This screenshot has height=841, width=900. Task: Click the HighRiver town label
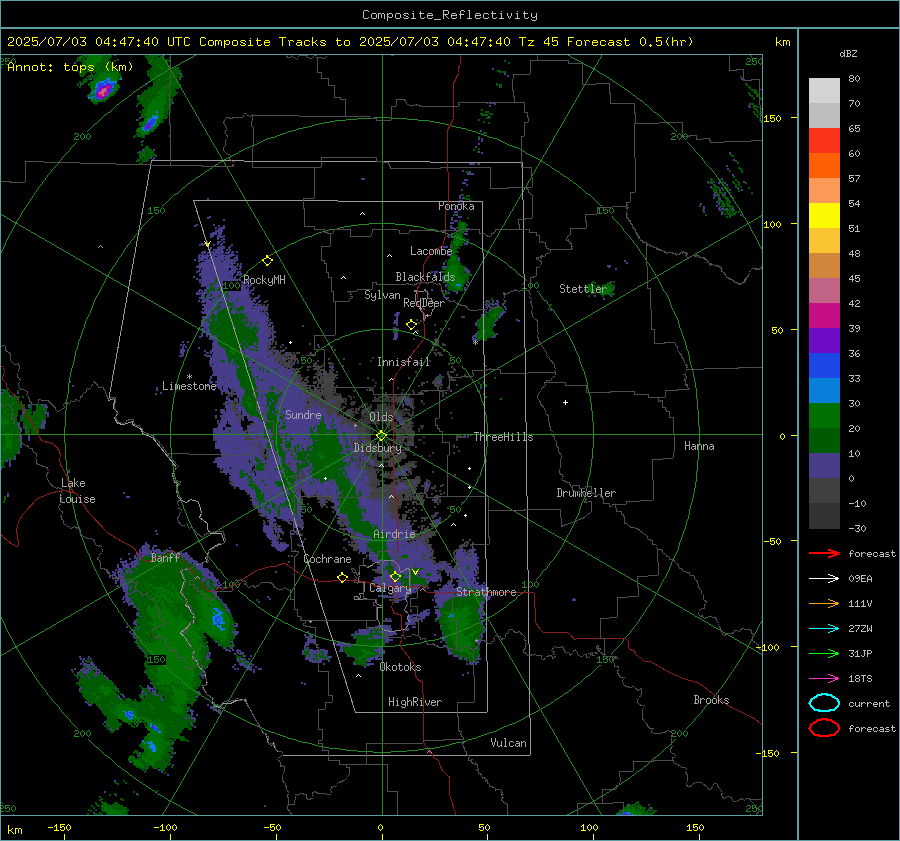415,702
